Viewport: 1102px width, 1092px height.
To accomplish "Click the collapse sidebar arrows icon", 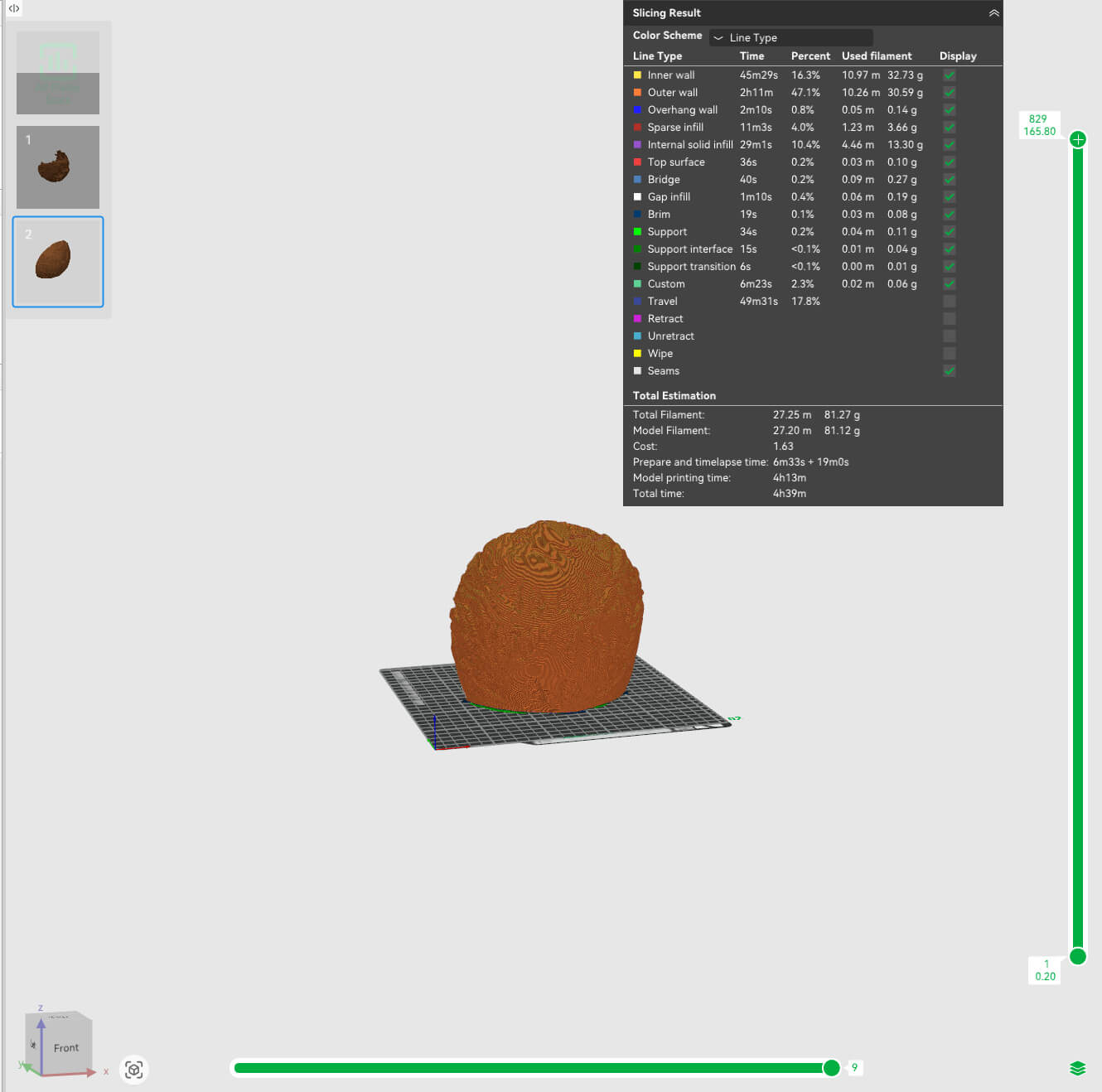I will click(14, 8).
